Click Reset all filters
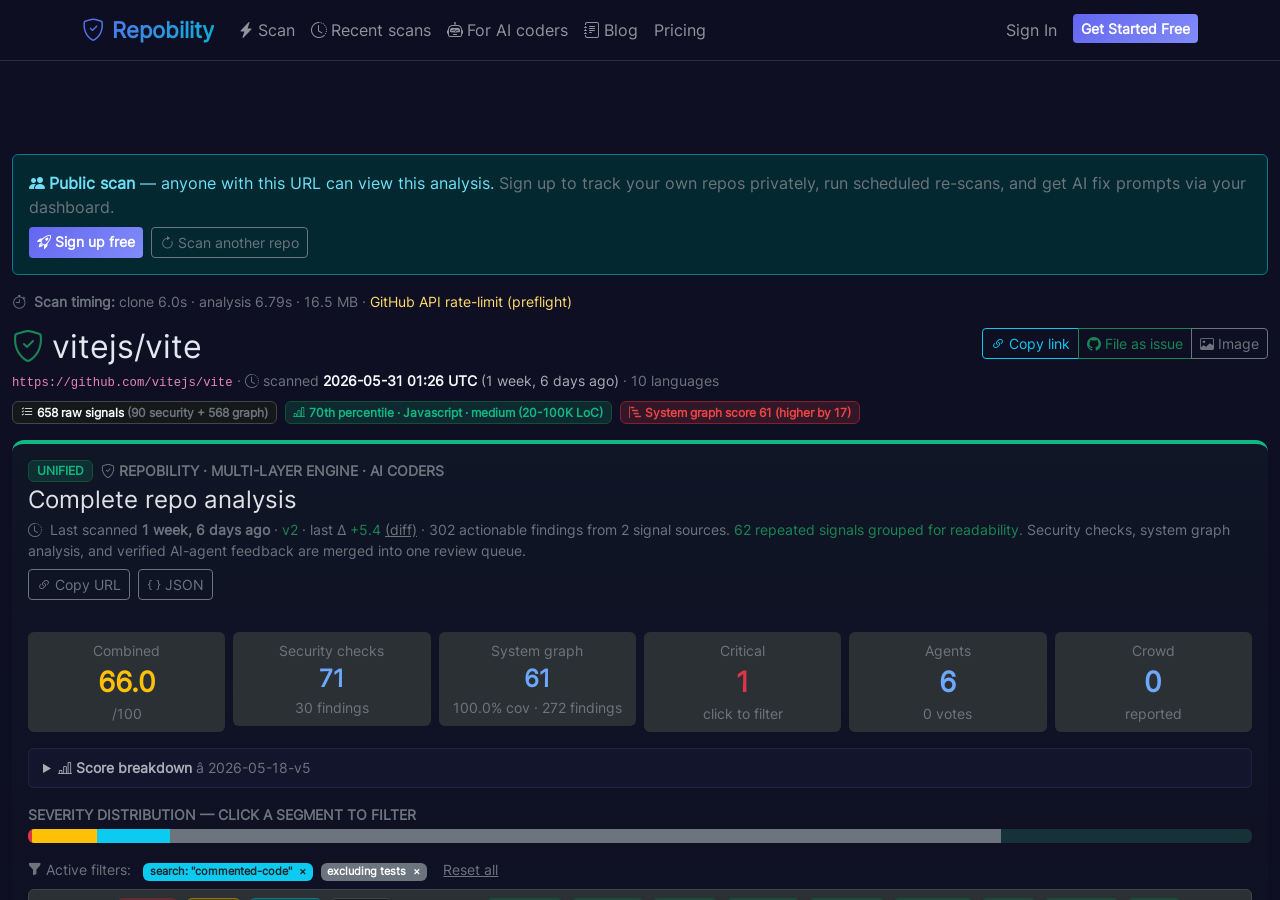 [x=470, y=870]
